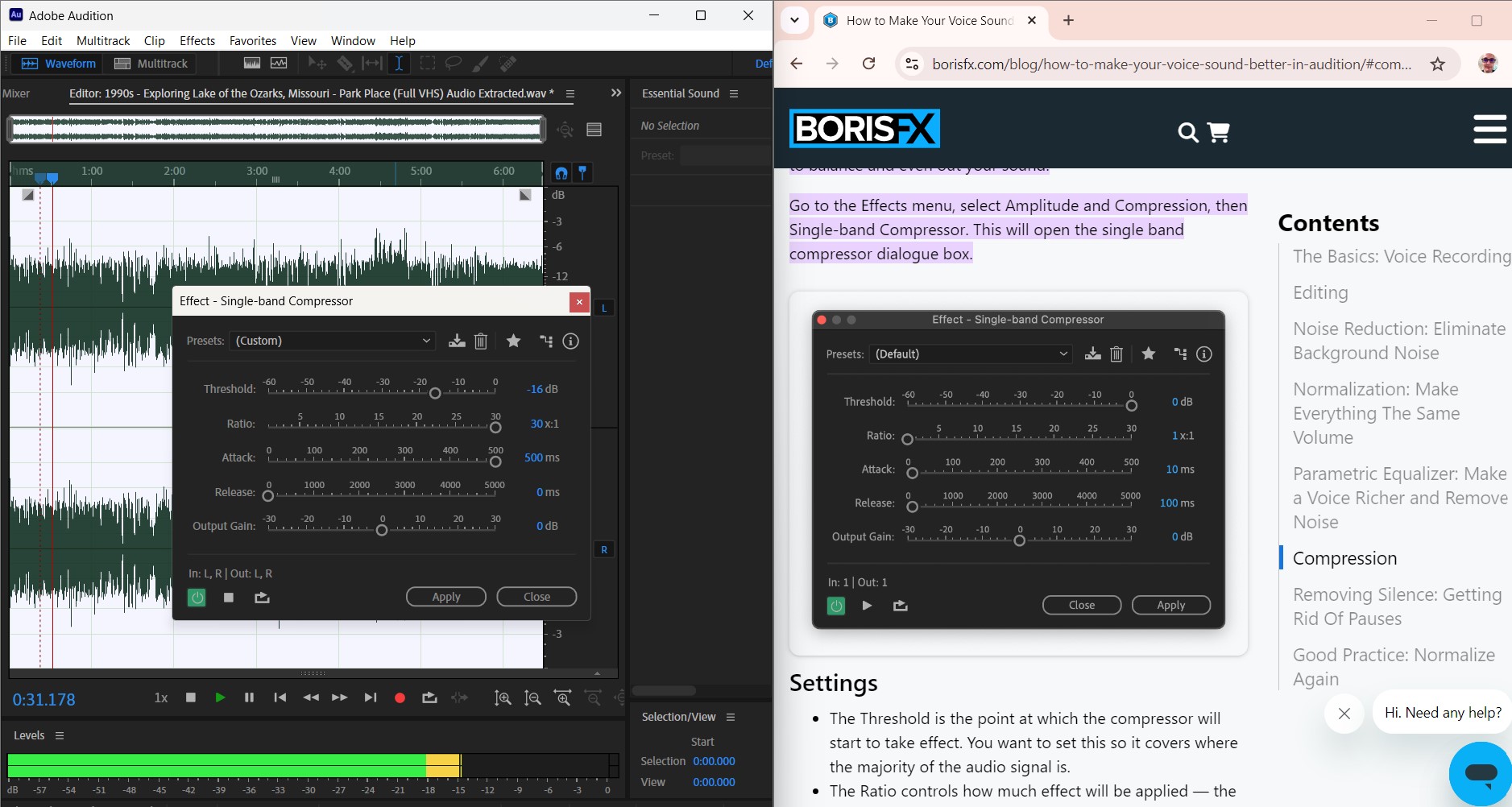
Task: Switch to Waveform view
Action: click(59, 64)
